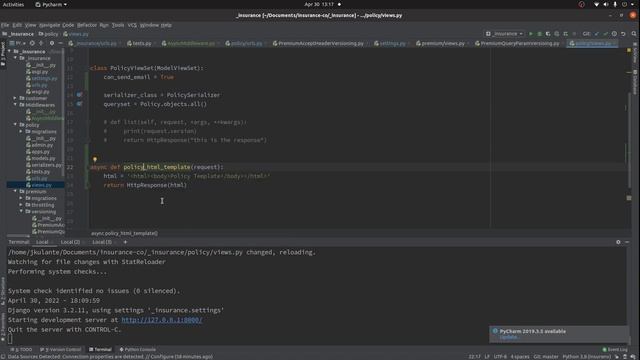Select settings.py in the project tree

point(41,78)
